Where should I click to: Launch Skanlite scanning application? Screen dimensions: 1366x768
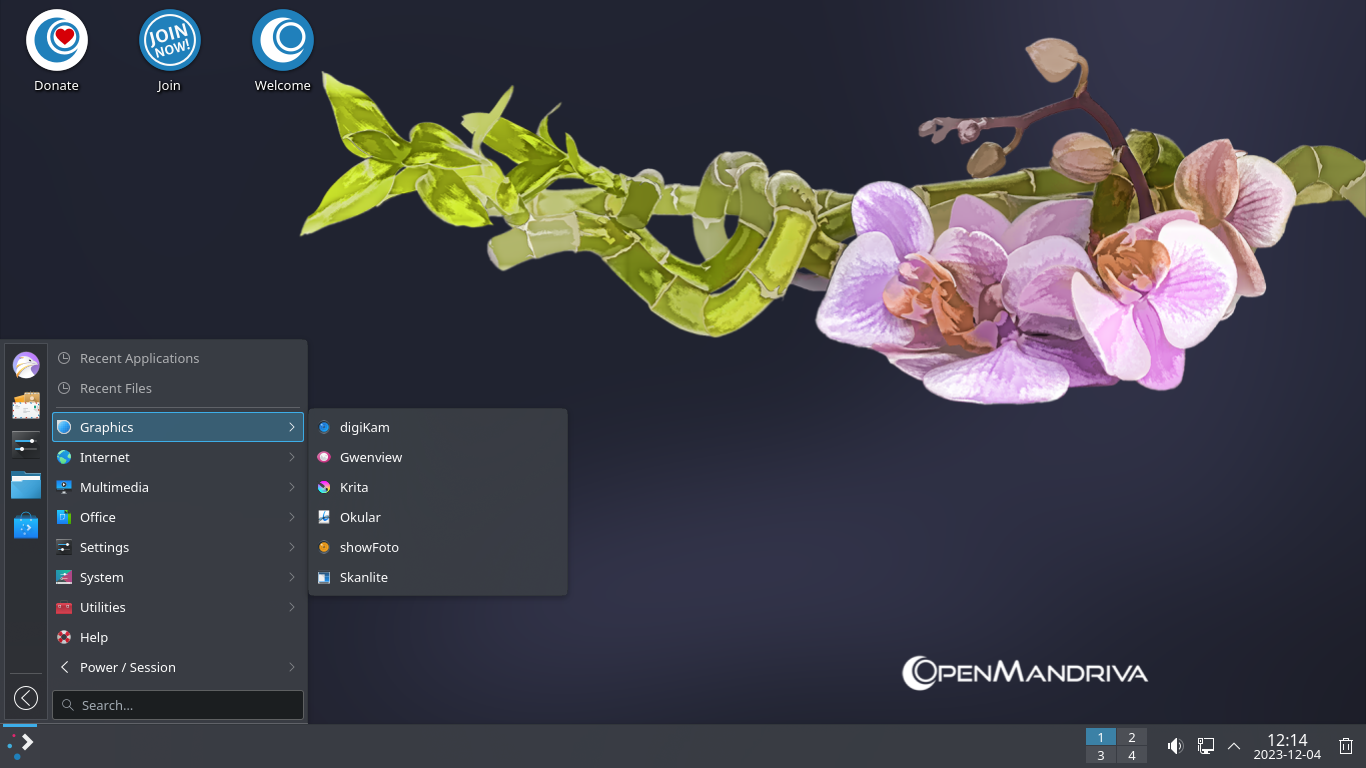pyautogui.click(x=438, y=577)
